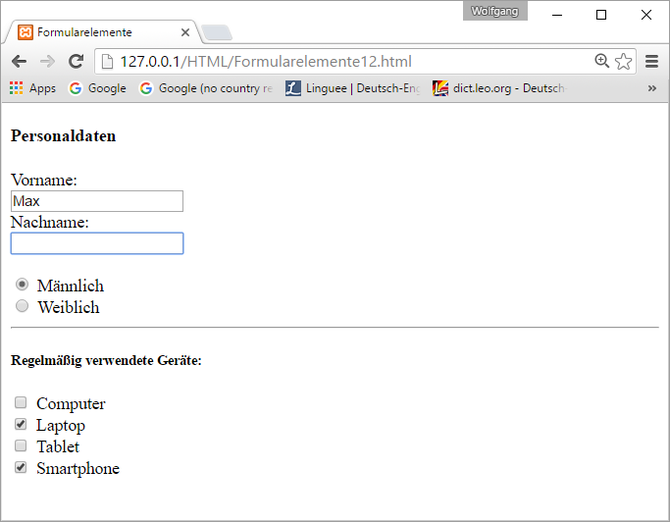This screenshot has height=522, width=670.
Task: Click the Regelmäßig verwendete Geräte heading
Action: tap(106, 361)
